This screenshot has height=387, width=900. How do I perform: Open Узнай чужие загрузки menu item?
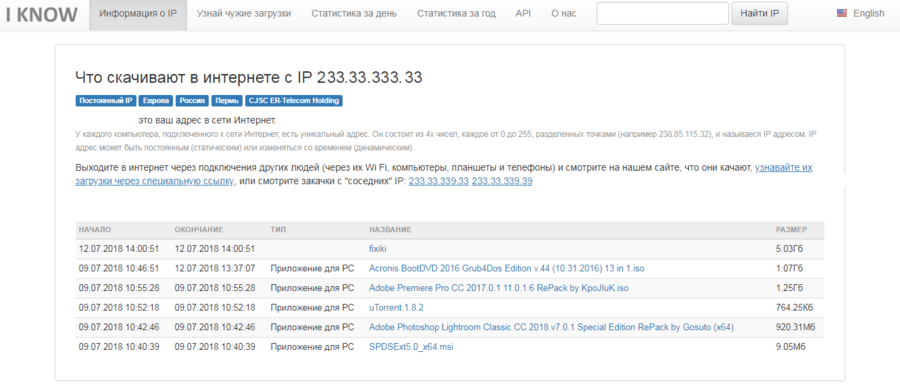pos(243,14)
